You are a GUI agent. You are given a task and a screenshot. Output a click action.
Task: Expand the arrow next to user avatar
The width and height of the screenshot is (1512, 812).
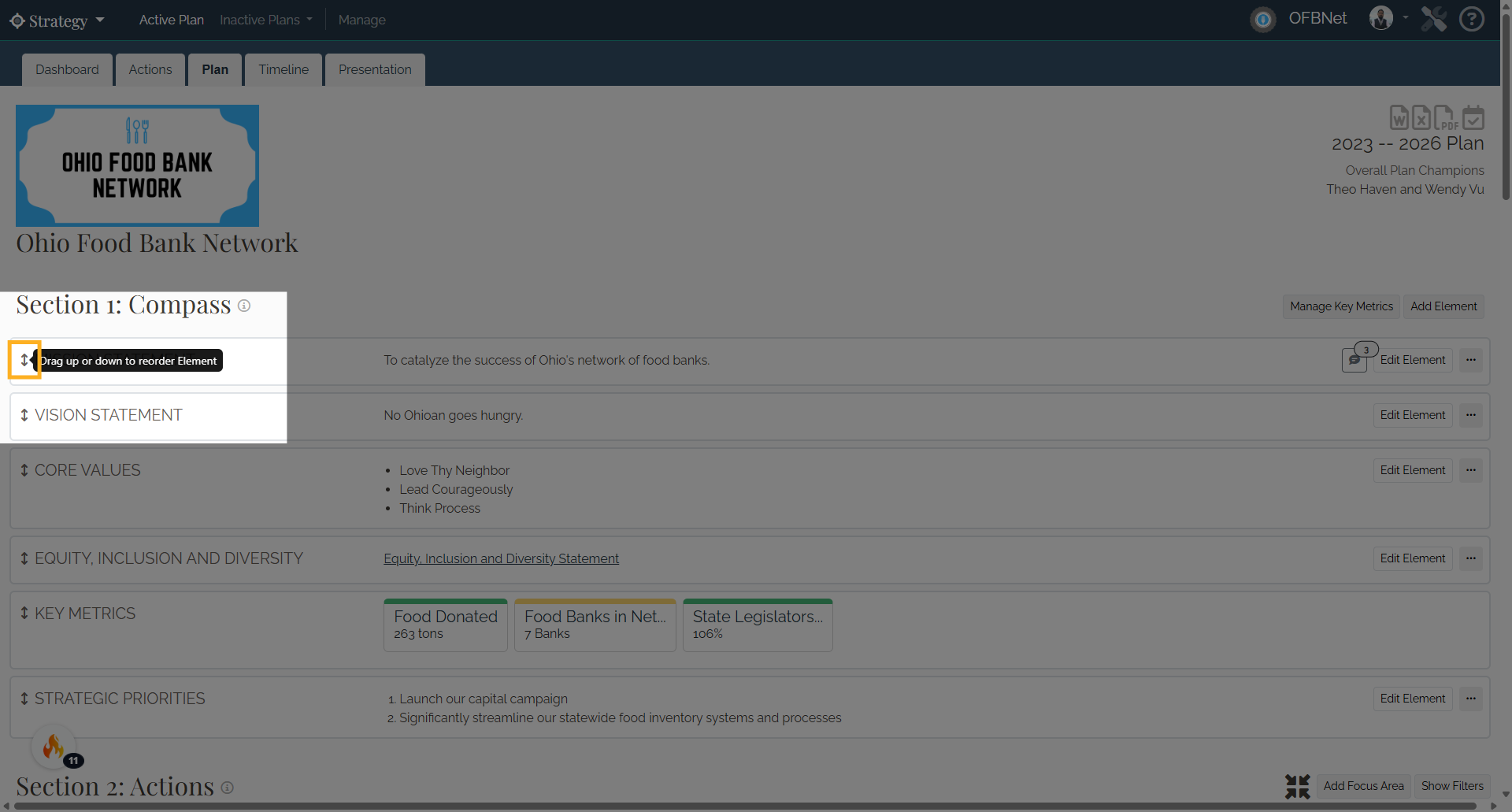tap(1406, 17)
